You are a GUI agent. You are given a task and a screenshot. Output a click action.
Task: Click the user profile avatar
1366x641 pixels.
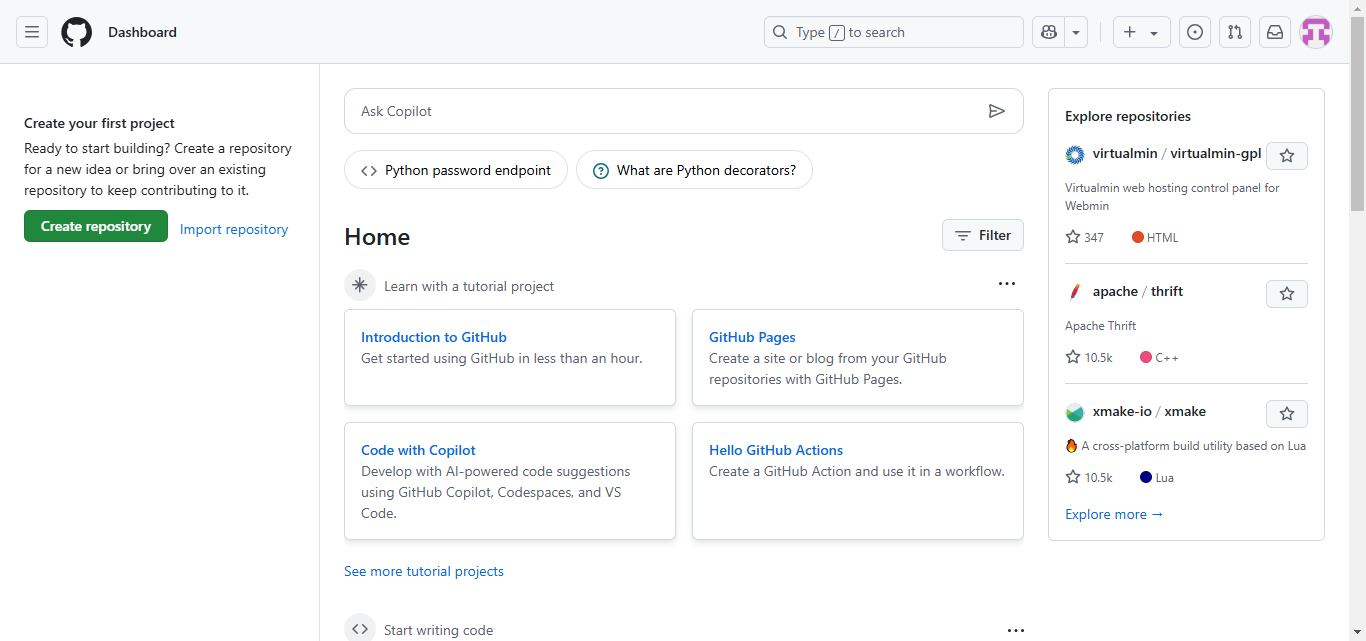click(x=1316, y=32)
